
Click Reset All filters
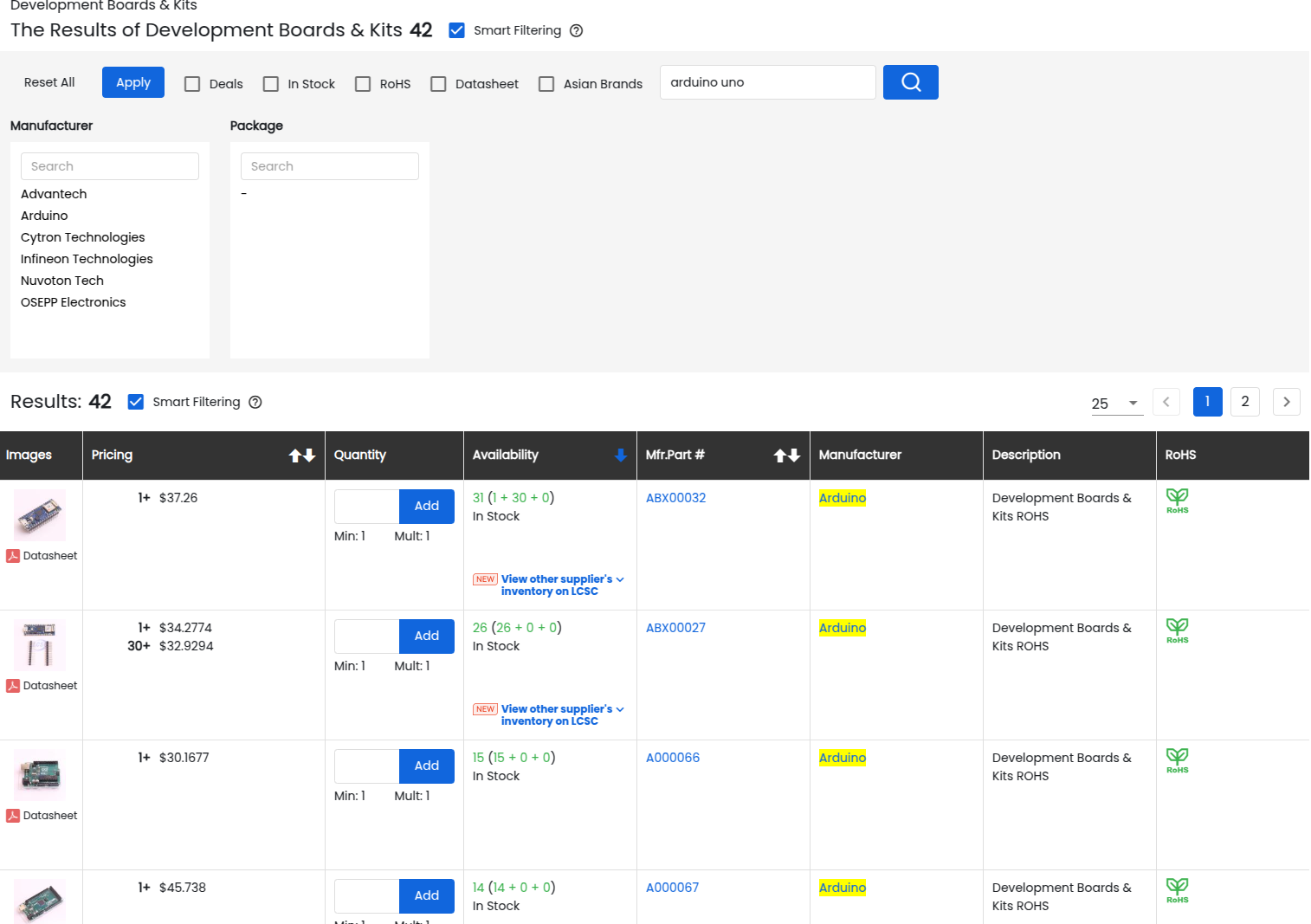coord(49,82)
